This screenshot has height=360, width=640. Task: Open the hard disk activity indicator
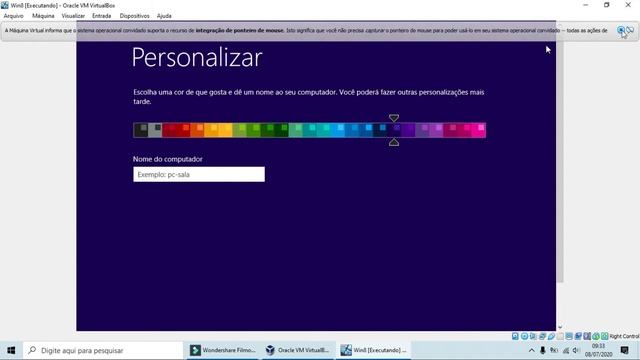click(x=515, y=336)
